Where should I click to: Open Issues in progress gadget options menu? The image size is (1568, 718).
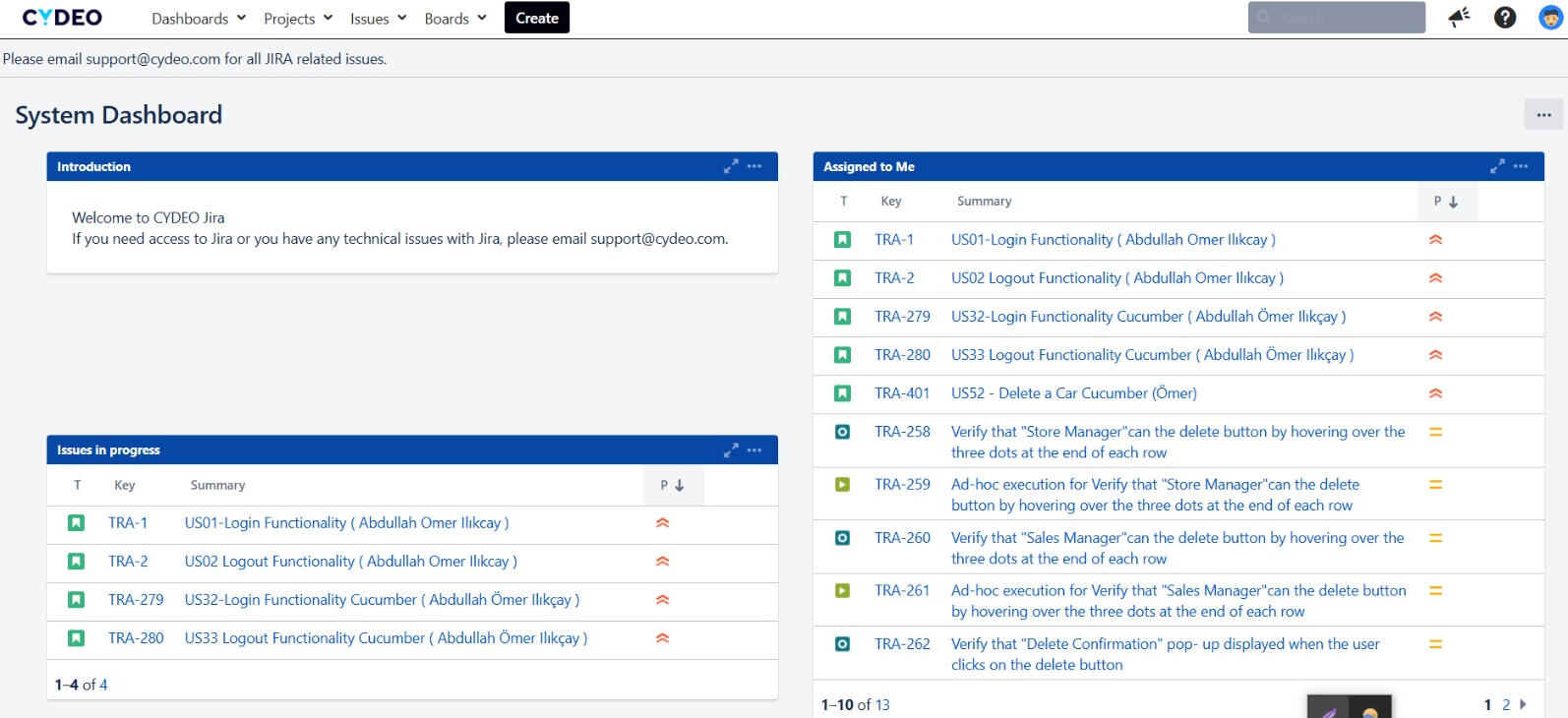(x=754, y=449)
